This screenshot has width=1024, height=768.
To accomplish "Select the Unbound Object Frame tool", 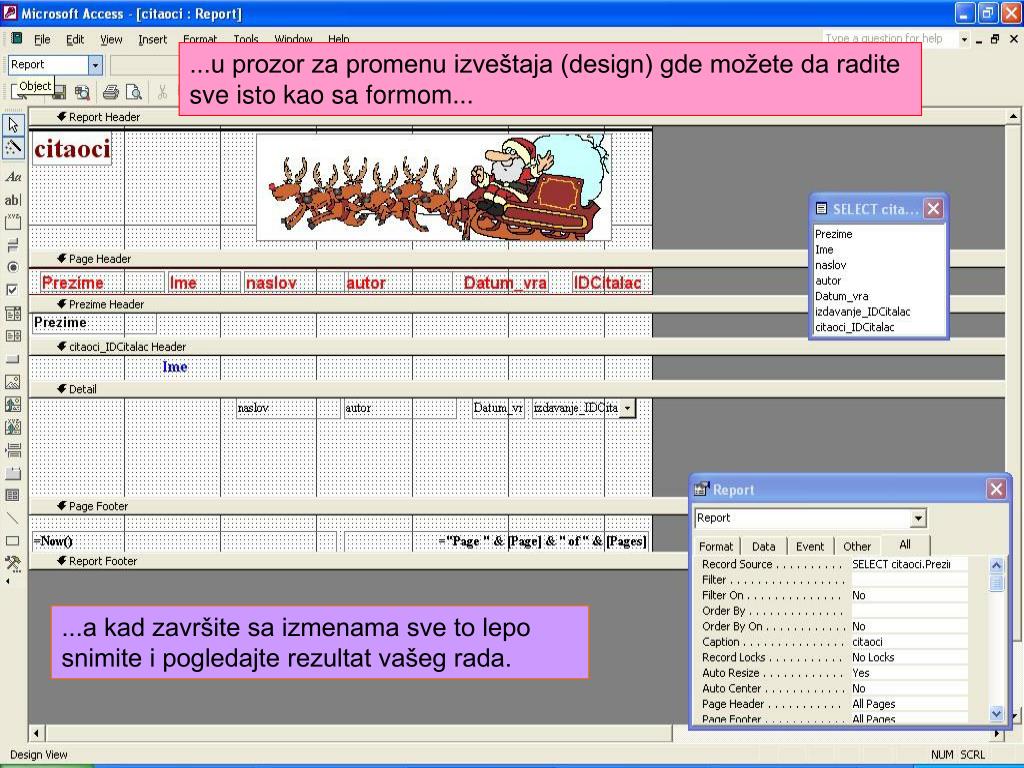I will pos(13,404).
